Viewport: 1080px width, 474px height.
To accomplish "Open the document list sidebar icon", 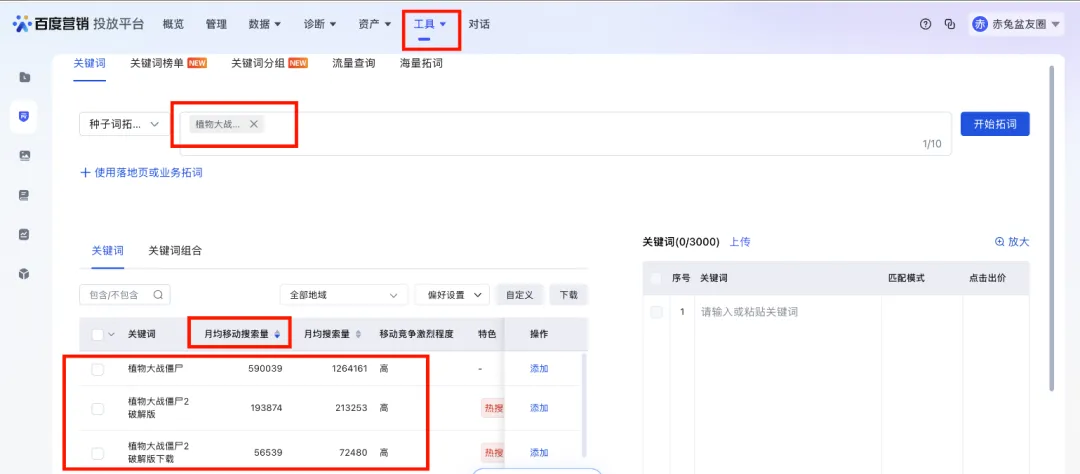I will (24, 195).
